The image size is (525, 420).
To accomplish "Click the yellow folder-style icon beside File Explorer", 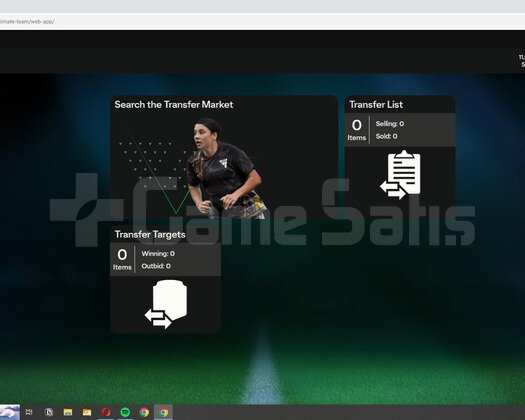I will click(x=87, y=412).
